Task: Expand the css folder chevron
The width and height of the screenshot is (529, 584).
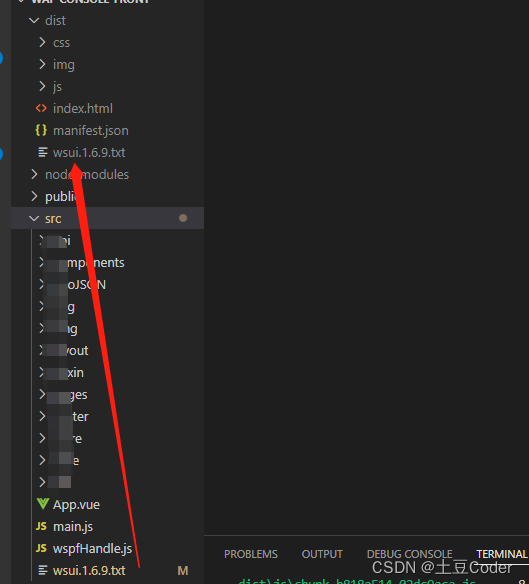Action: [x=42, y=42]
